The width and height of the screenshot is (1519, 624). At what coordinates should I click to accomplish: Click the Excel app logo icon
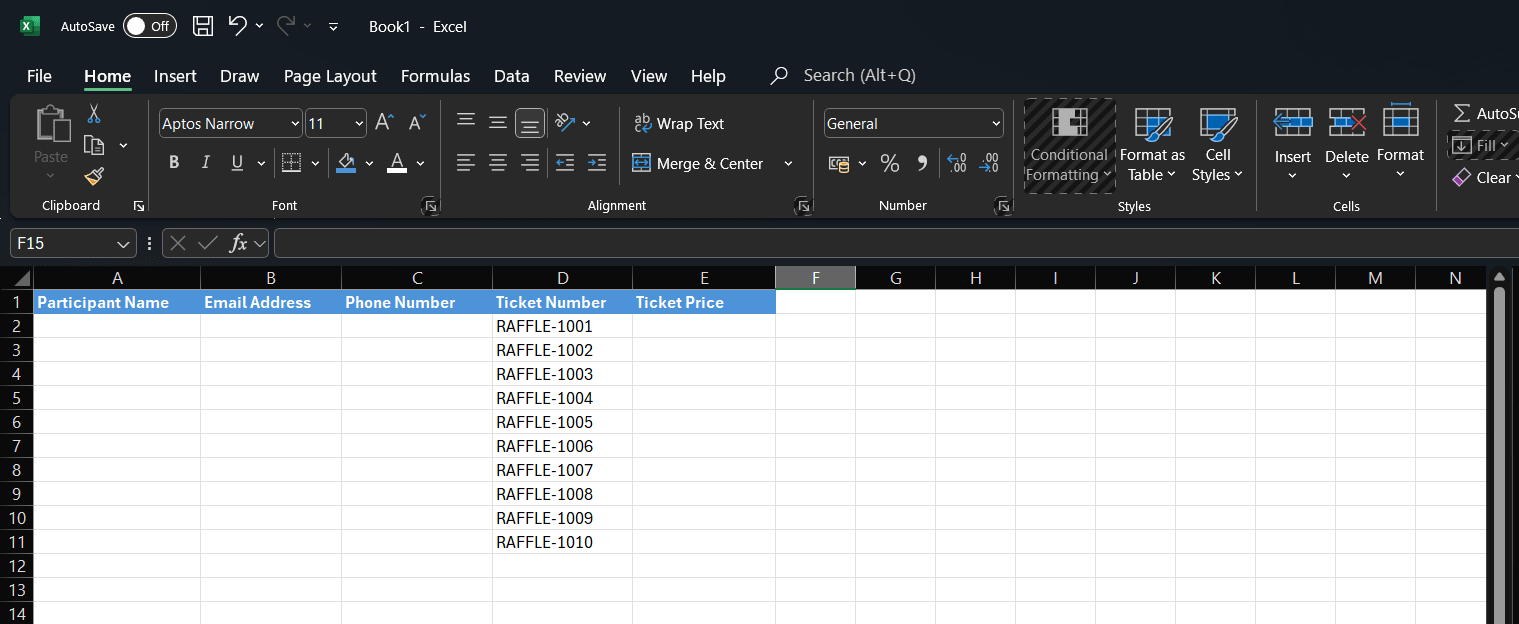pos(30,26)
